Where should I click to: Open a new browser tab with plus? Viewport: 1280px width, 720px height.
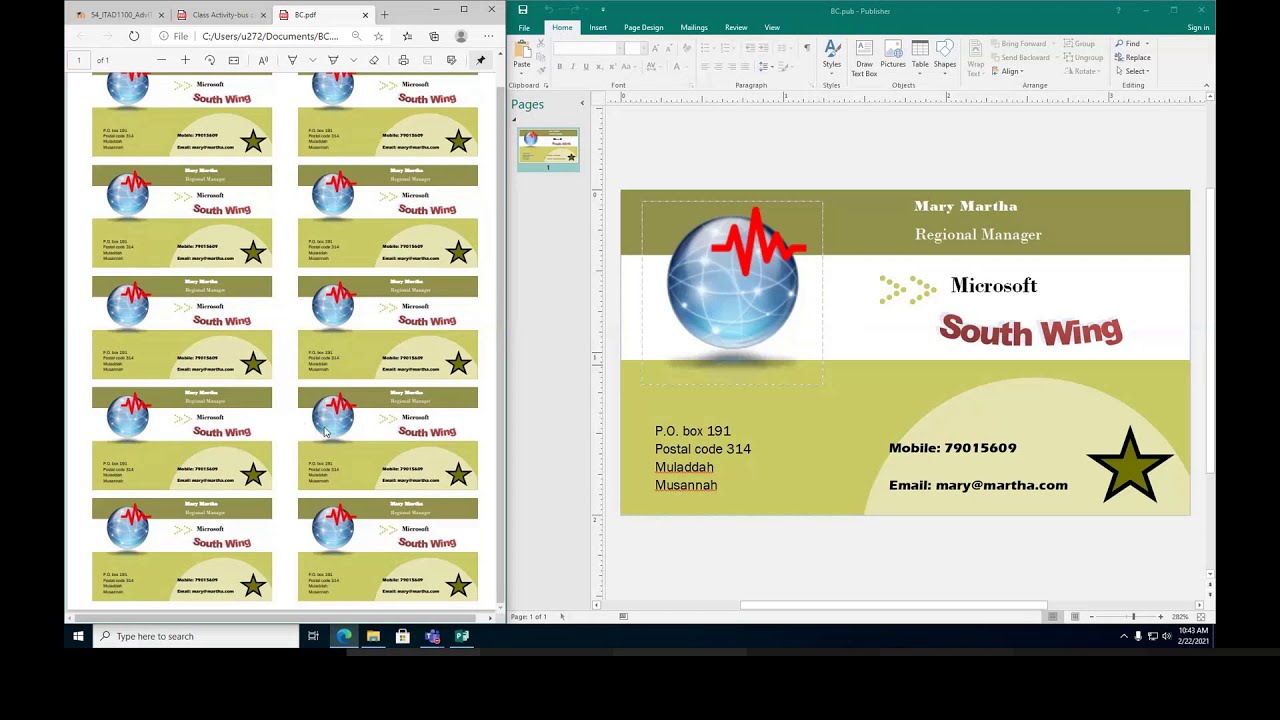pyautogui.click(x=384, y=15)
